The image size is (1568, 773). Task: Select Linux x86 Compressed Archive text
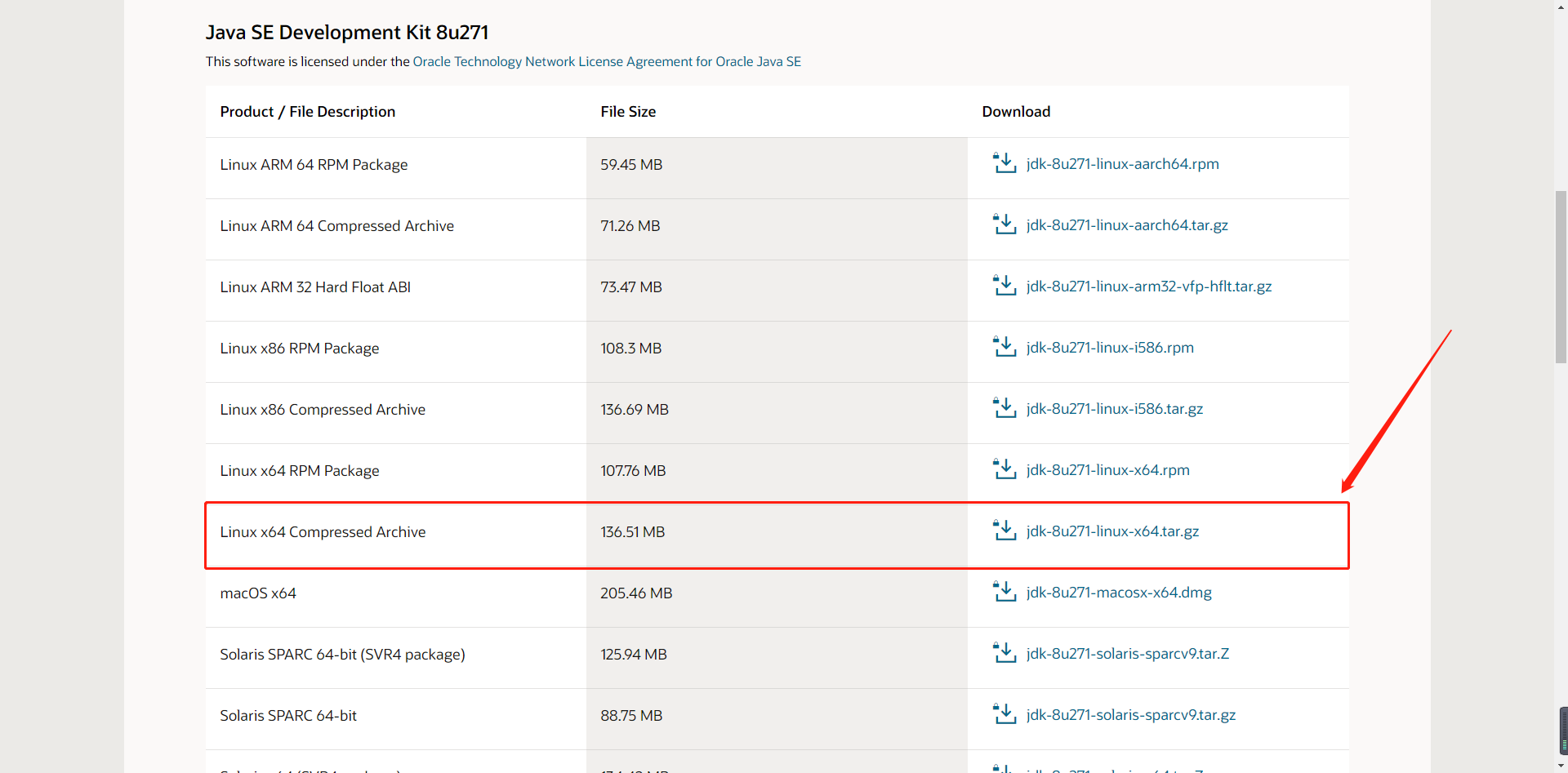coord(323,410)
